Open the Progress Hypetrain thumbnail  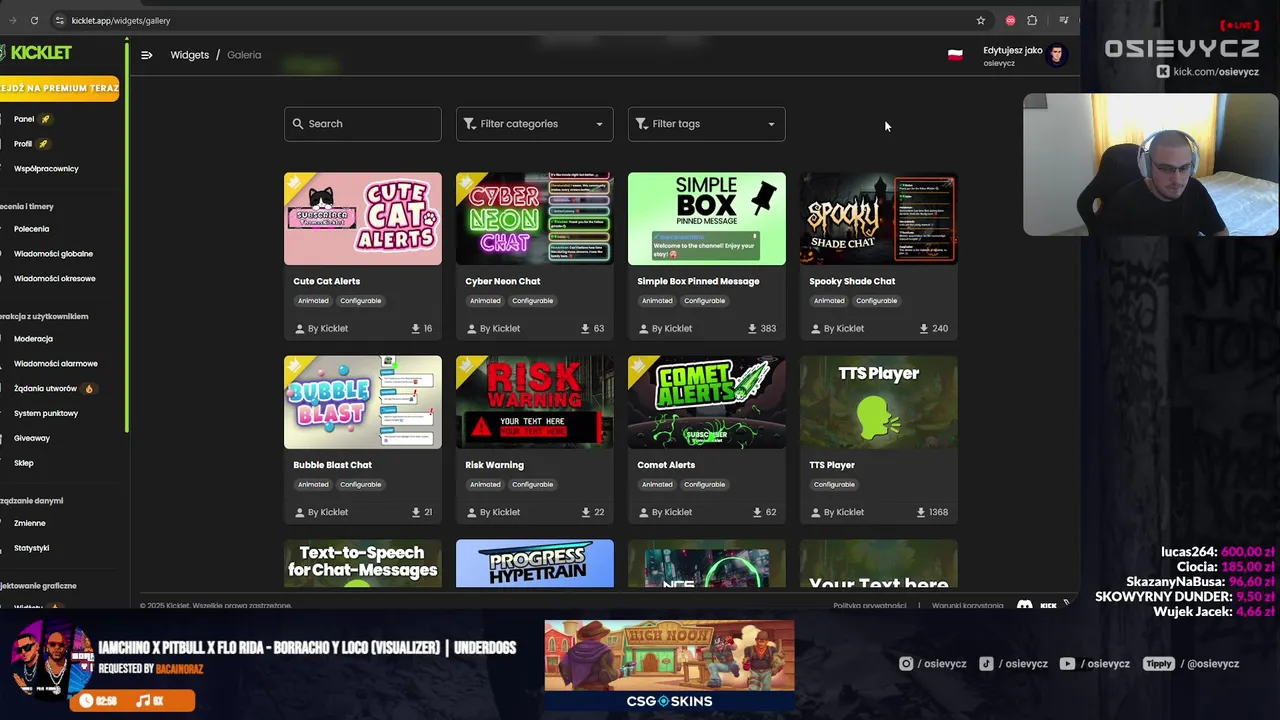[535, 564]
